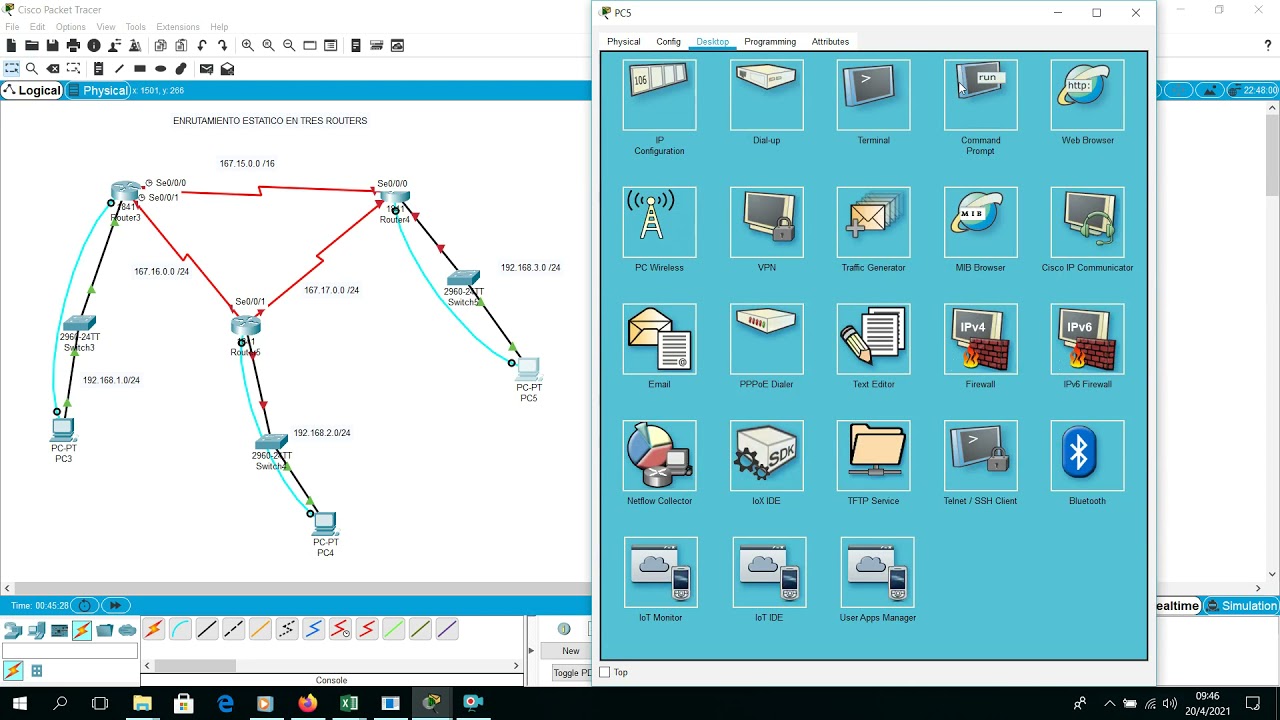Click Zoom Out on main toolbar
The height and width of the screenshot is (720, 1280).
[x=289, y=45]
